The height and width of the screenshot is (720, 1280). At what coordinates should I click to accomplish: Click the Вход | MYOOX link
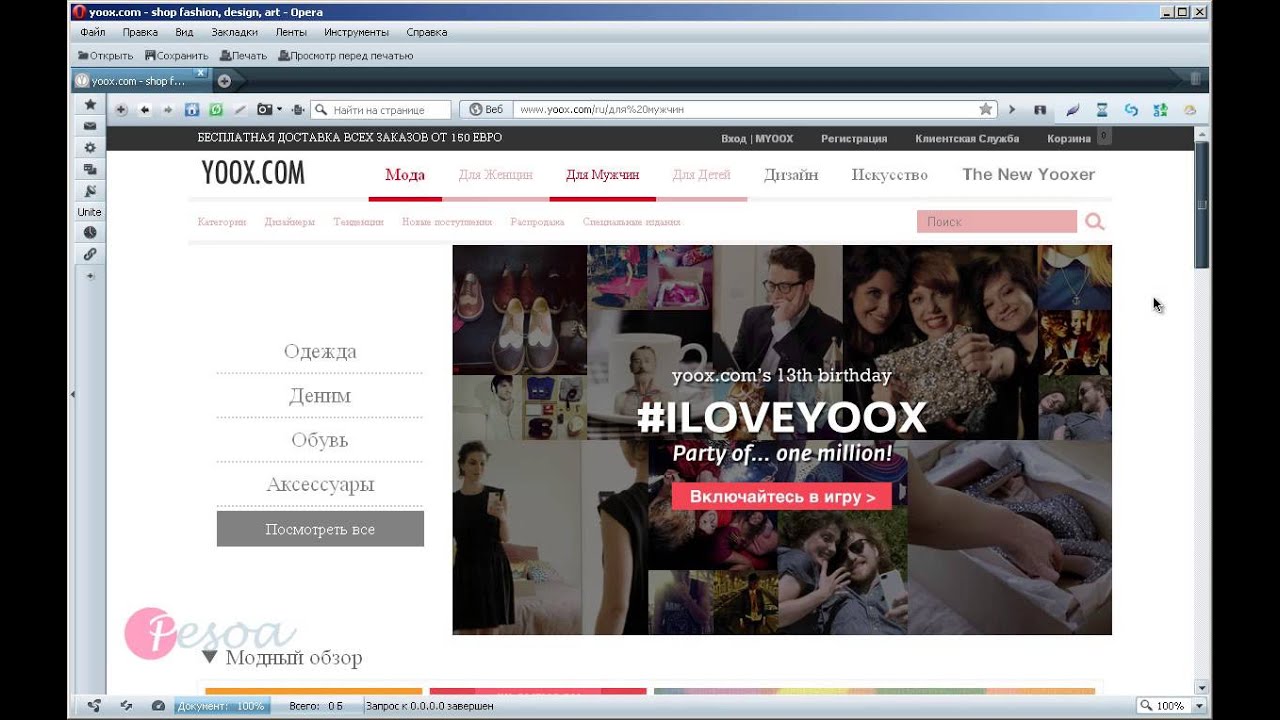pyautogui.click(x=757, y=139)
